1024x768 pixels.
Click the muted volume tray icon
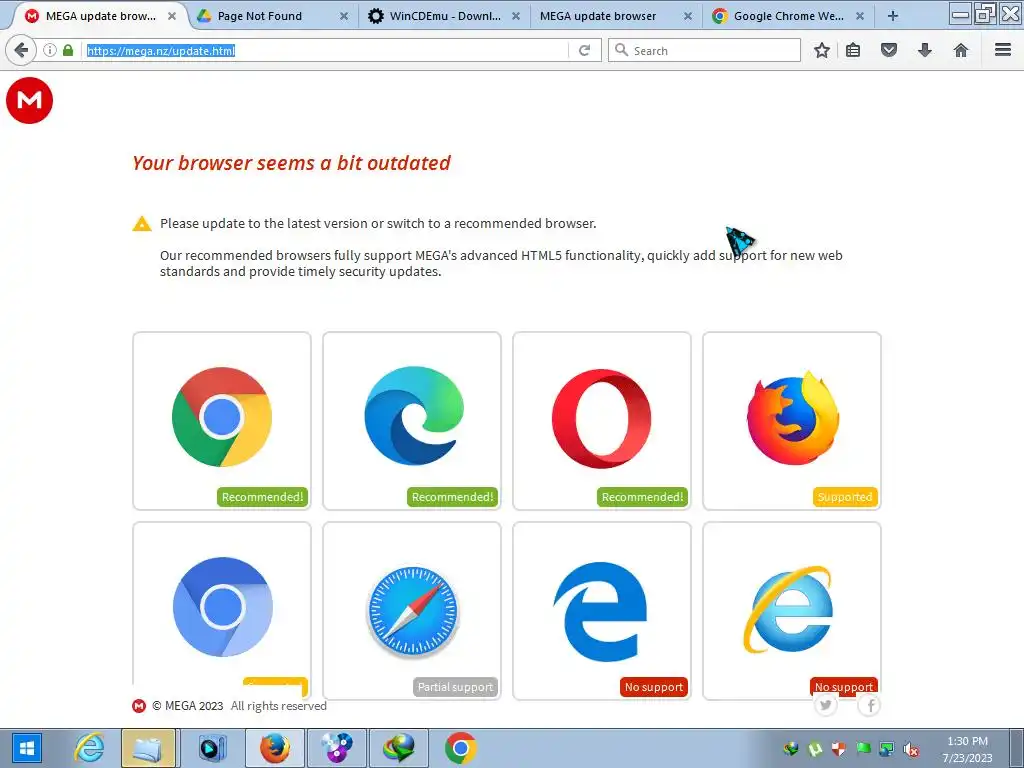(x=910, y=749)
